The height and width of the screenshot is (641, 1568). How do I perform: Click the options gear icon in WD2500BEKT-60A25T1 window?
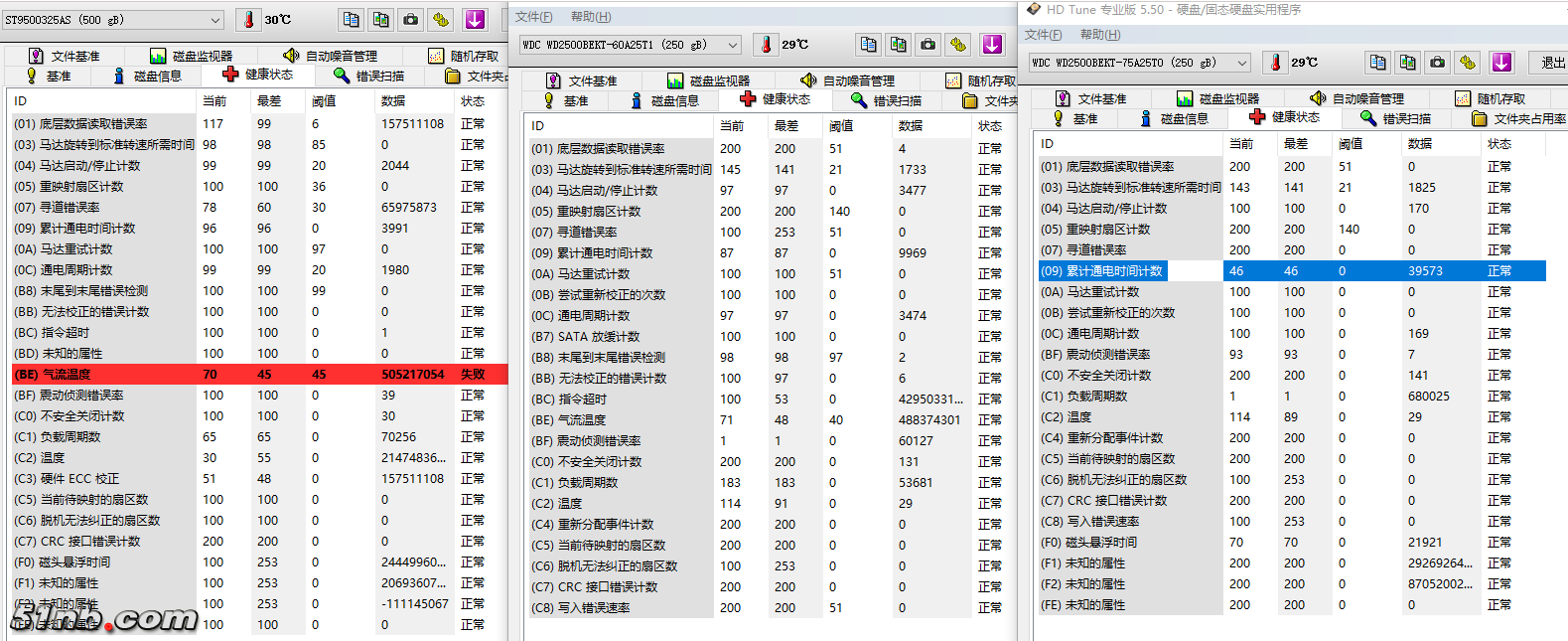[958, 45]
